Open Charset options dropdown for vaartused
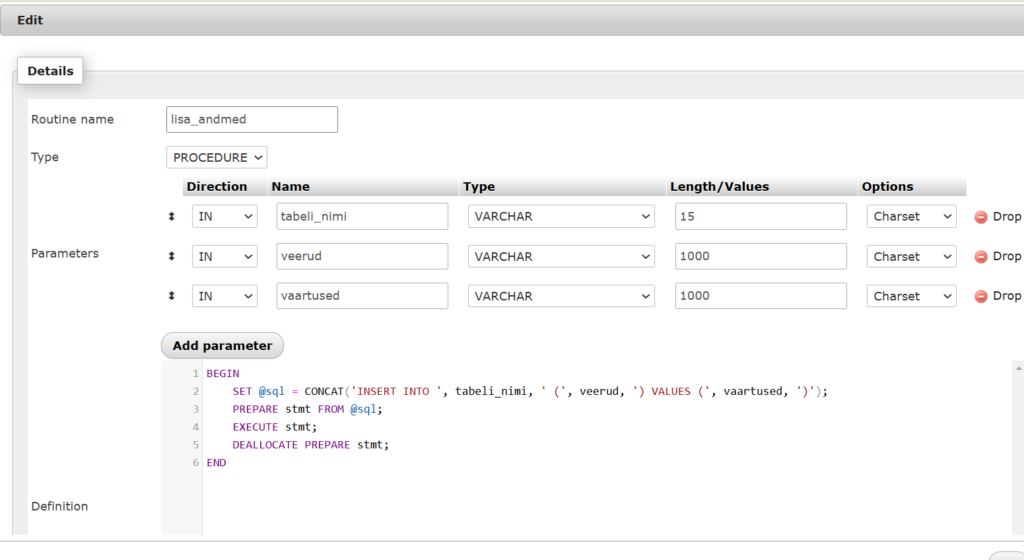Screen dimensions: 1024x560 pyautogui.click(x=911, y=296)
